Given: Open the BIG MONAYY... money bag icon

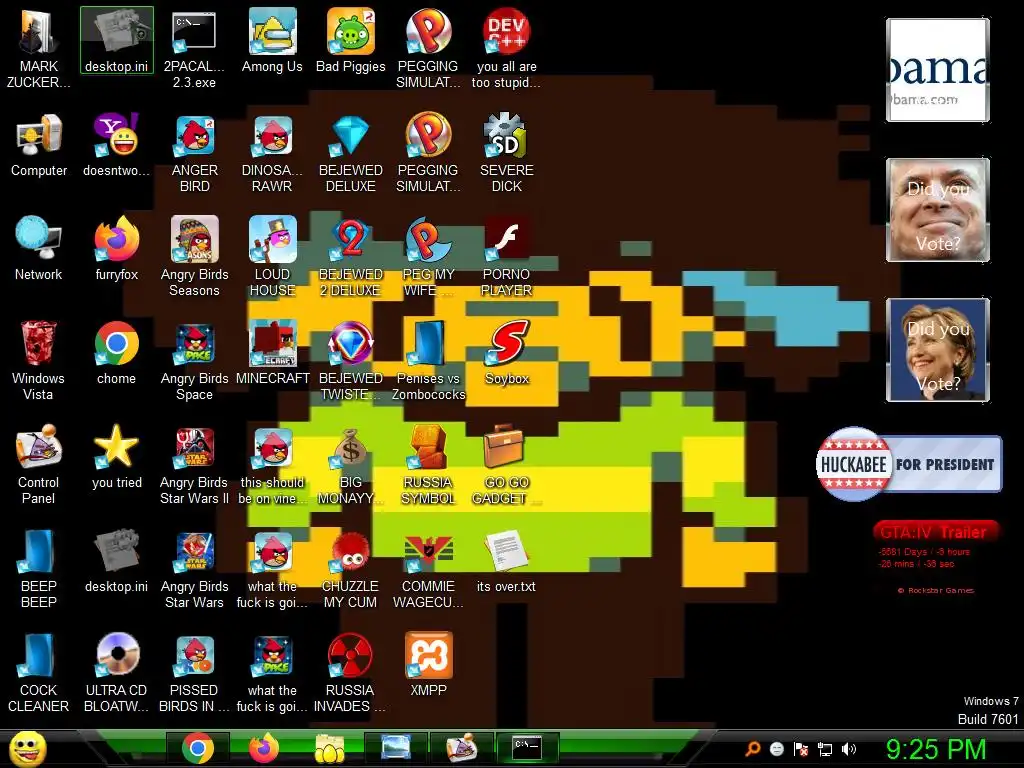Looking at the screenshot, I should 351,464.
